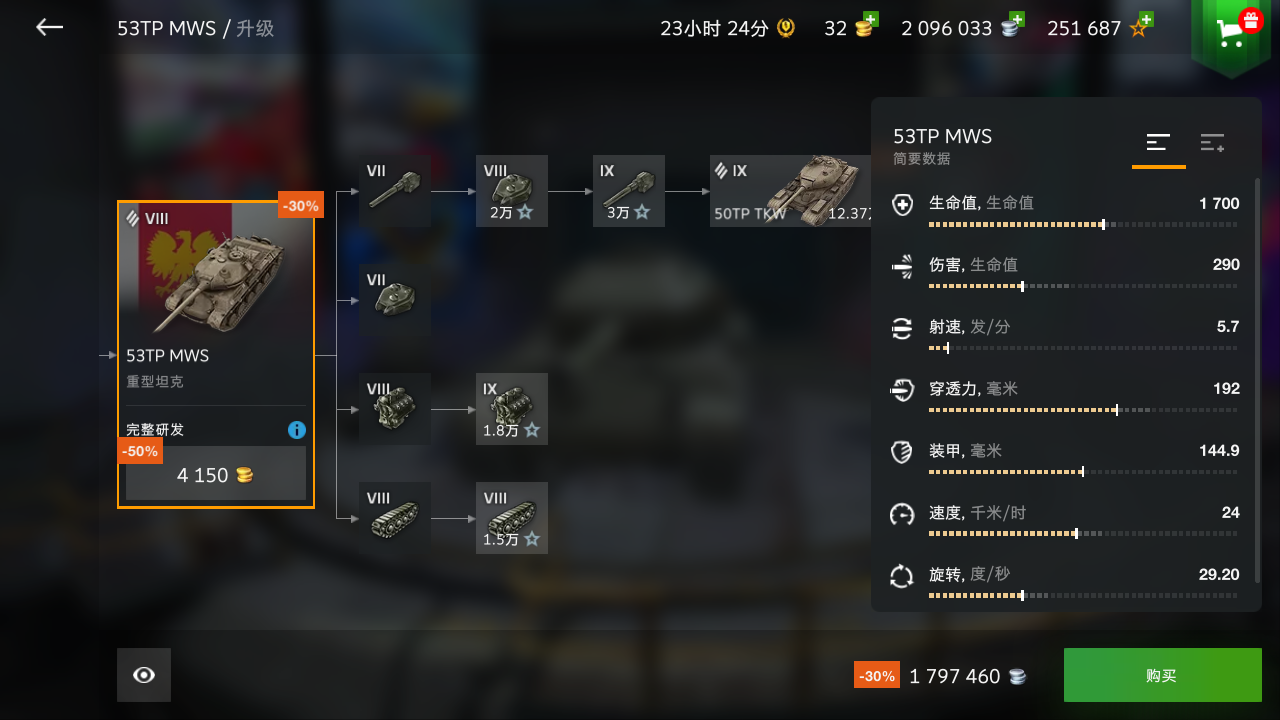Open the blue info icon beside 完整研发
Image resolution: width=1280 pixels, height=720 pixels.
coord(297,430)
